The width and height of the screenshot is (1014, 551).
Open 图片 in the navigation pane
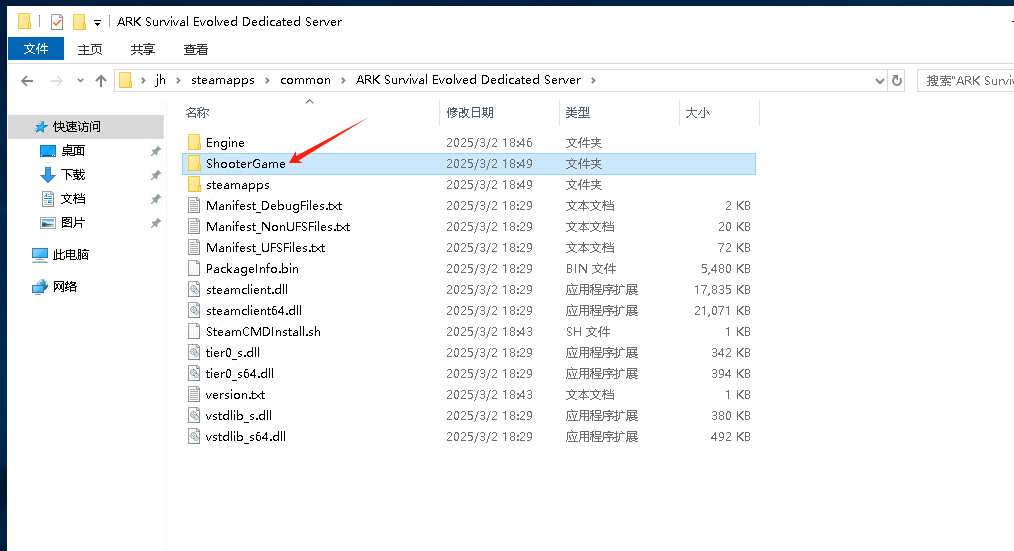click(x=72, y=222)
